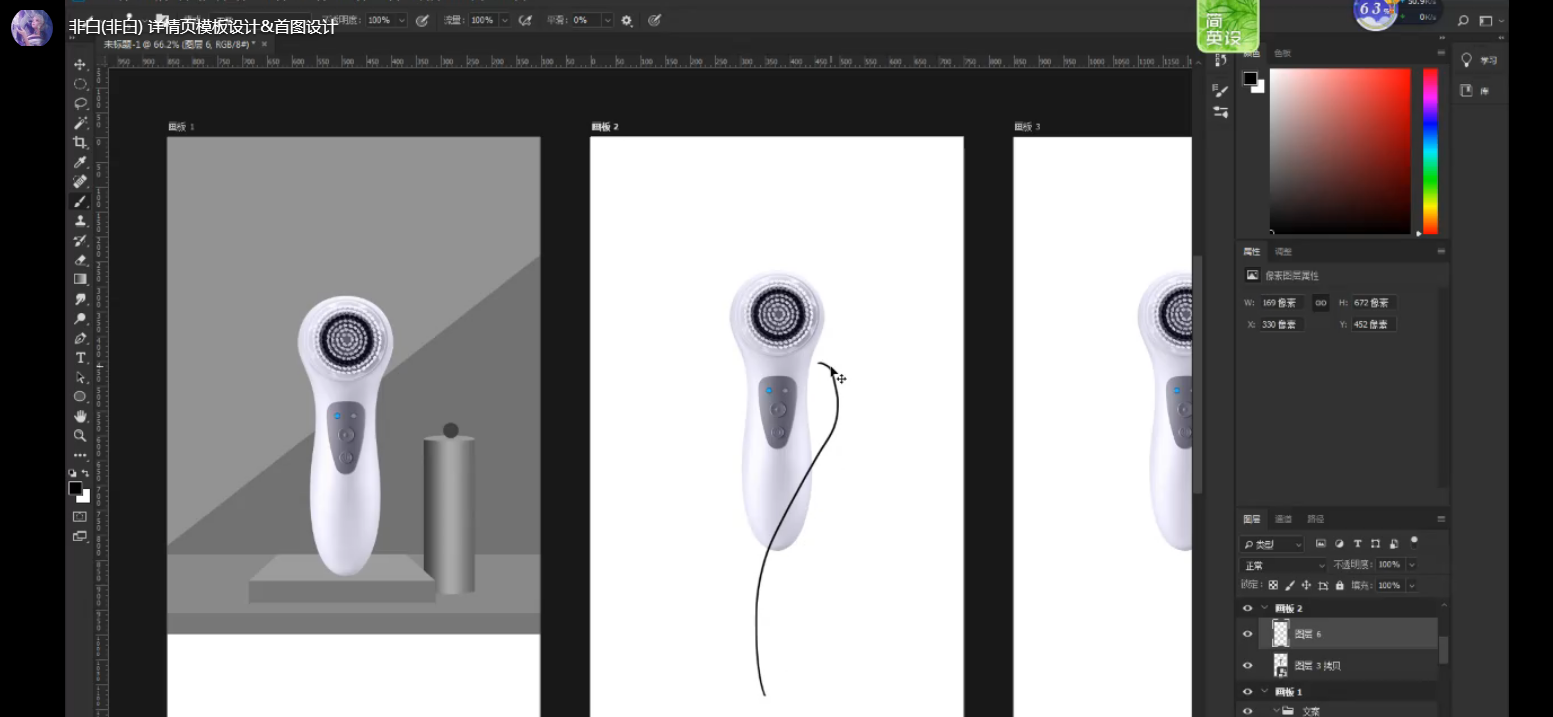Toggle lock transparent pixels
Screen dimensions: 1553x717
1273,585
